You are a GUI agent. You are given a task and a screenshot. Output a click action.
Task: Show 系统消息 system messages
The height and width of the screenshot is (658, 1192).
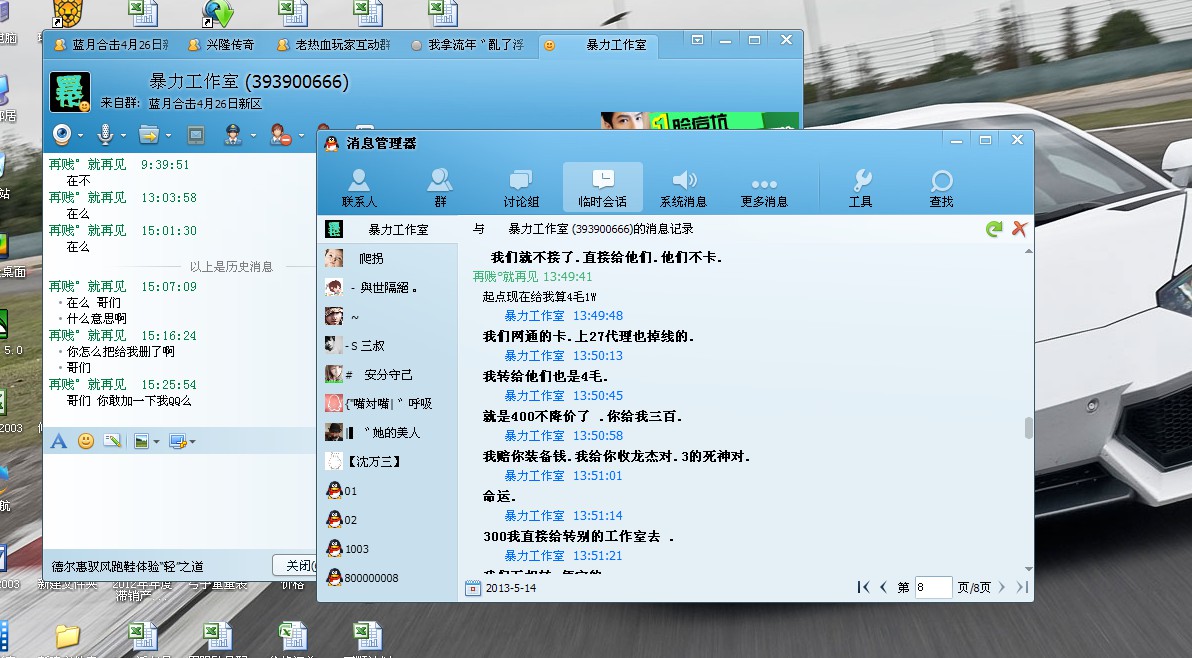pyautogui.click(x=683, y=187)
